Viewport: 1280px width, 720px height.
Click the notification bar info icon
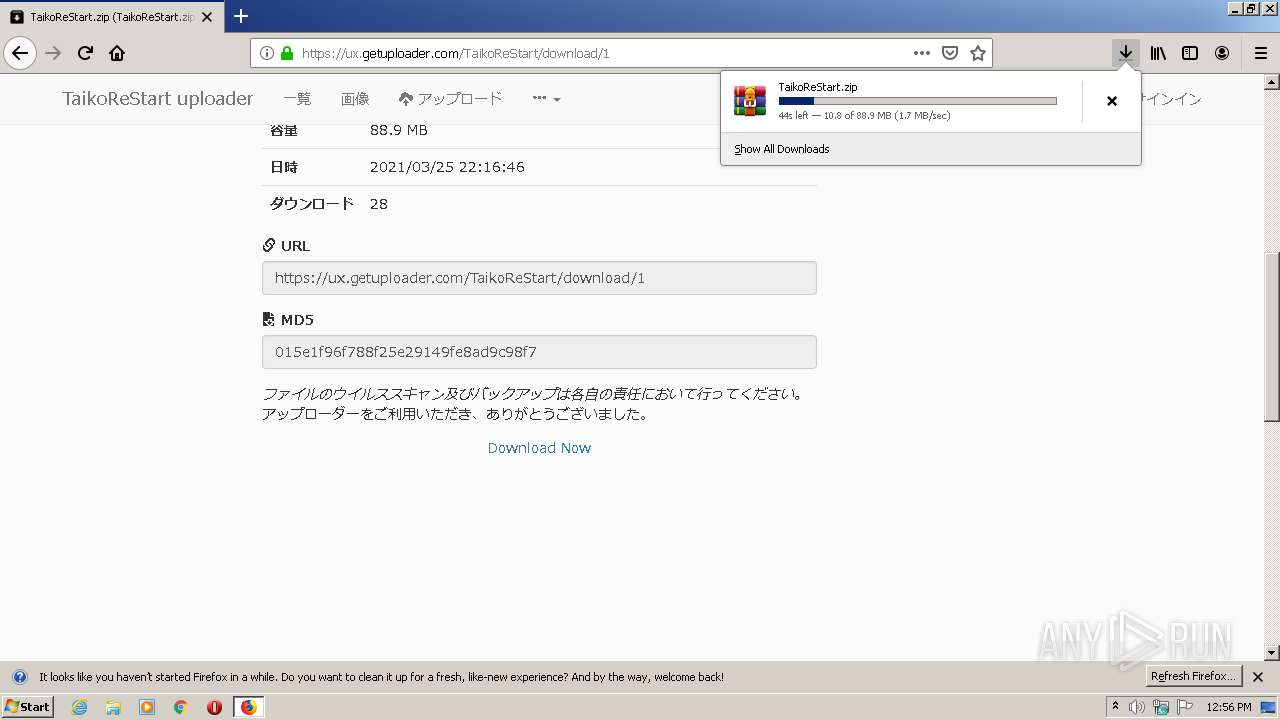pyautogui.click(x=19, y=677)
